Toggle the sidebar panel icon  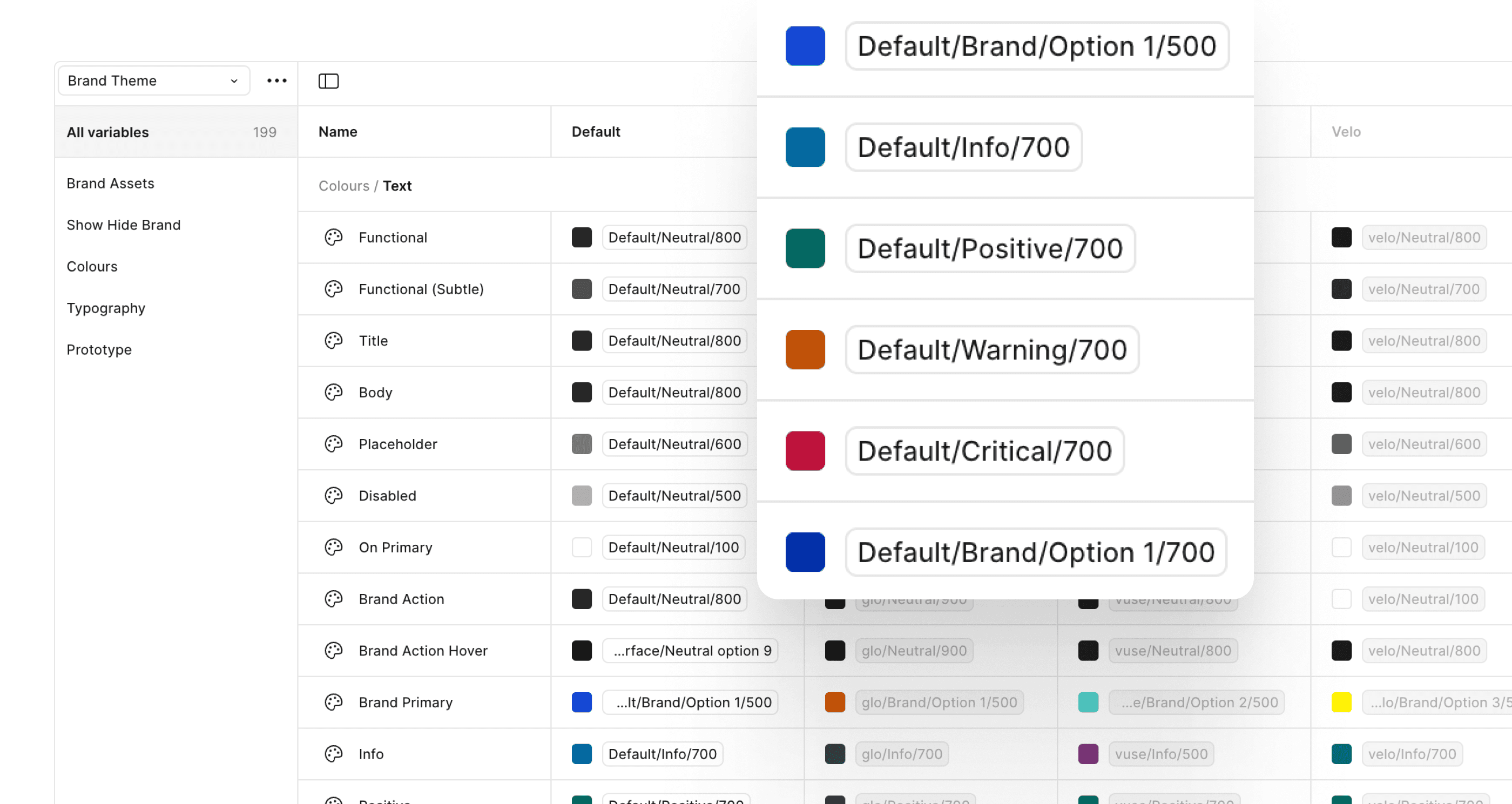pyautogui.click(x=328, y=81)
